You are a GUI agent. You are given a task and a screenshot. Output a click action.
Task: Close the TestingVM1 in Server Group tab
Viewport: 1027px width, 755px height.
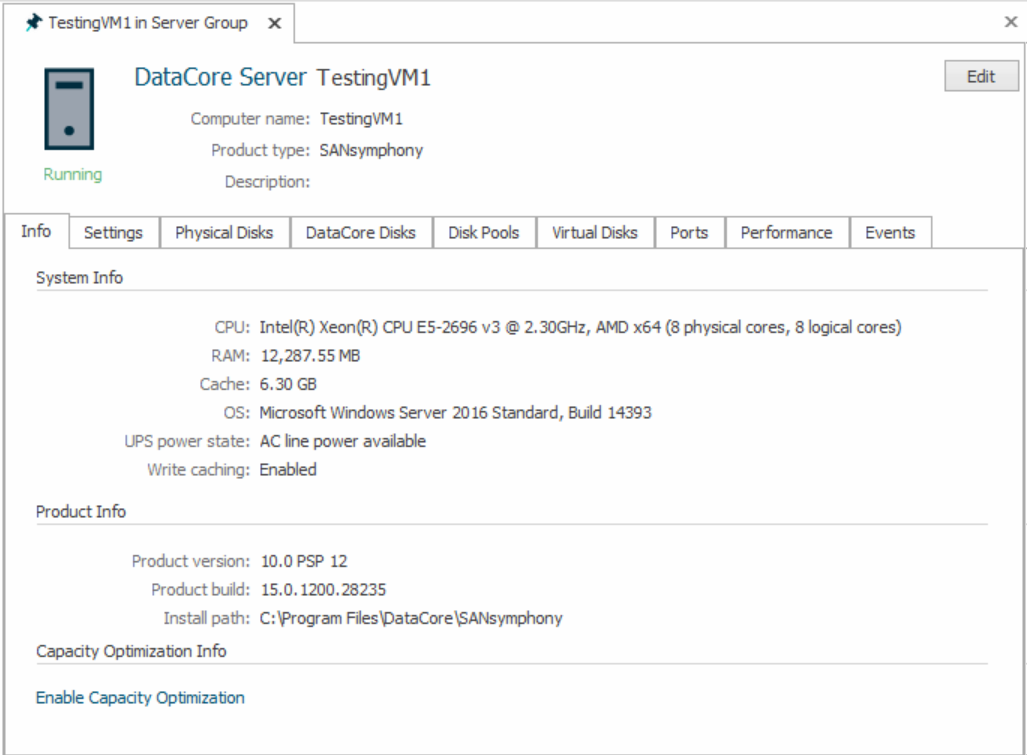(275, 23)
